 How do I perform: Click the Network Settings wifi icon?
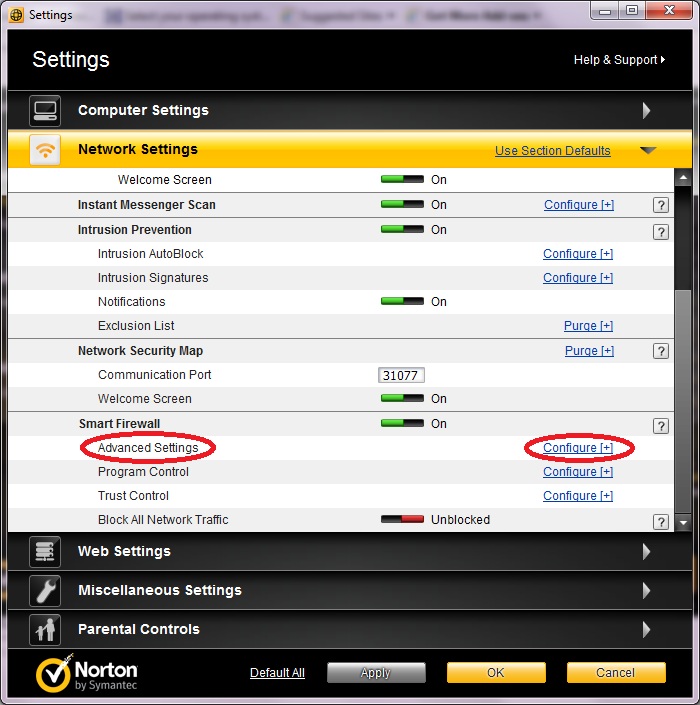[45, 150]
